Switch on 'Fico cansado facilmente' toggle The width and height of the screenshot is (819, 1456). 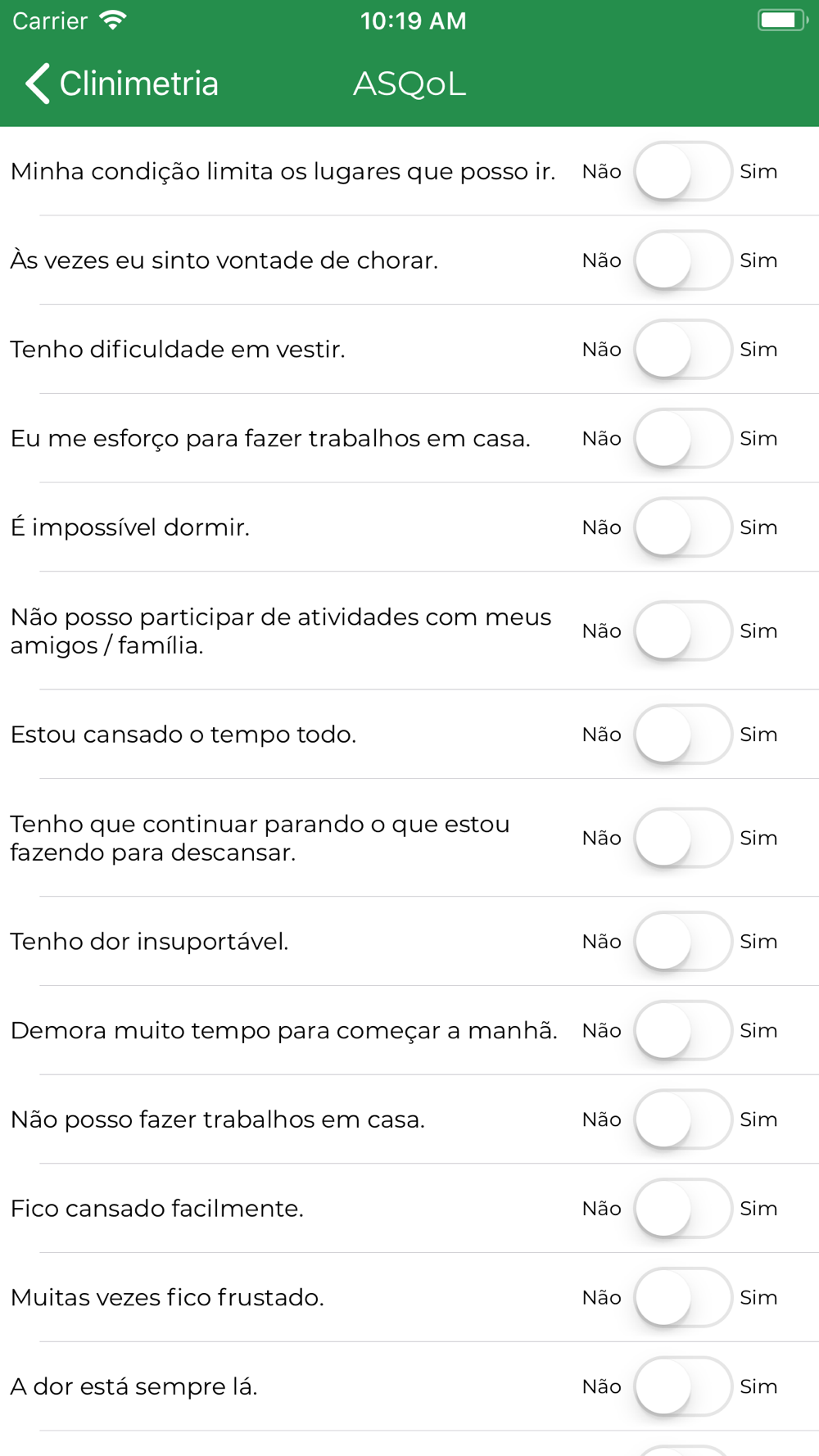point(682,1209)
